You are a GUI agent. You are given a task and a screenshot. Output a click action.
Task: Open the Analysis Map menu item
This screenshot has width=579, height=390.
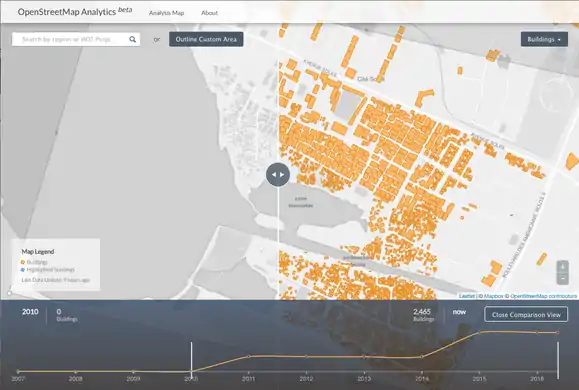click(166, 13)
